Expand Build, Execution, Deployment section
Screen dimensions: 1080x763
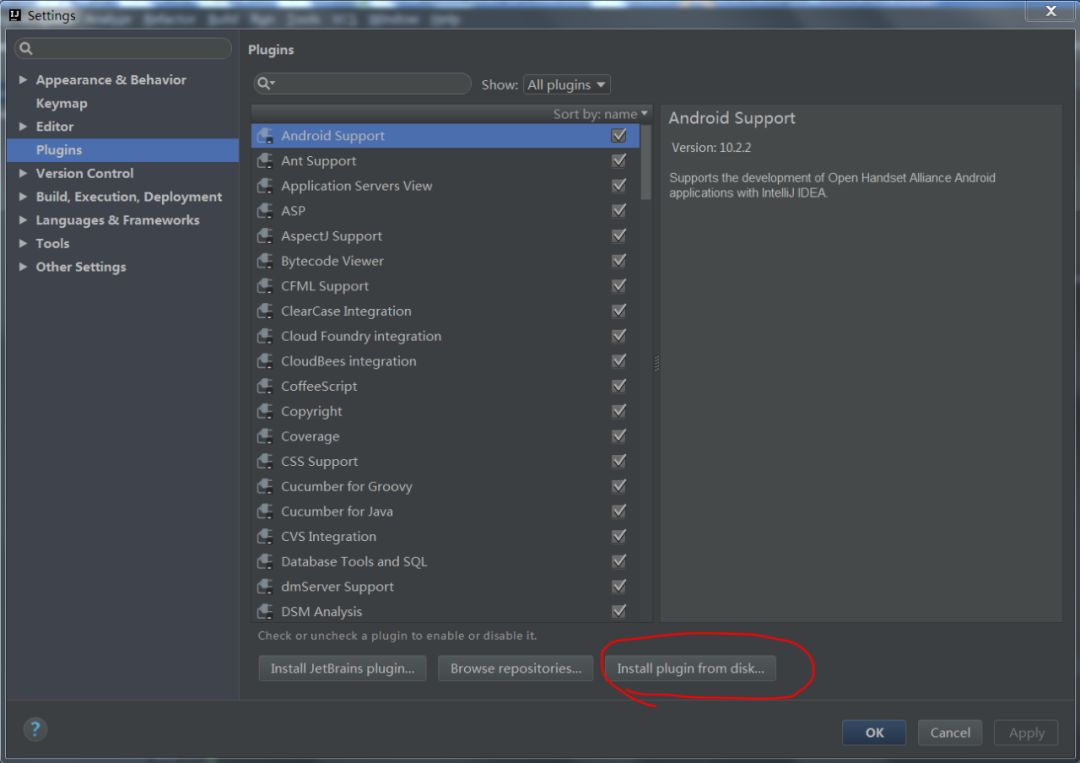23,197
